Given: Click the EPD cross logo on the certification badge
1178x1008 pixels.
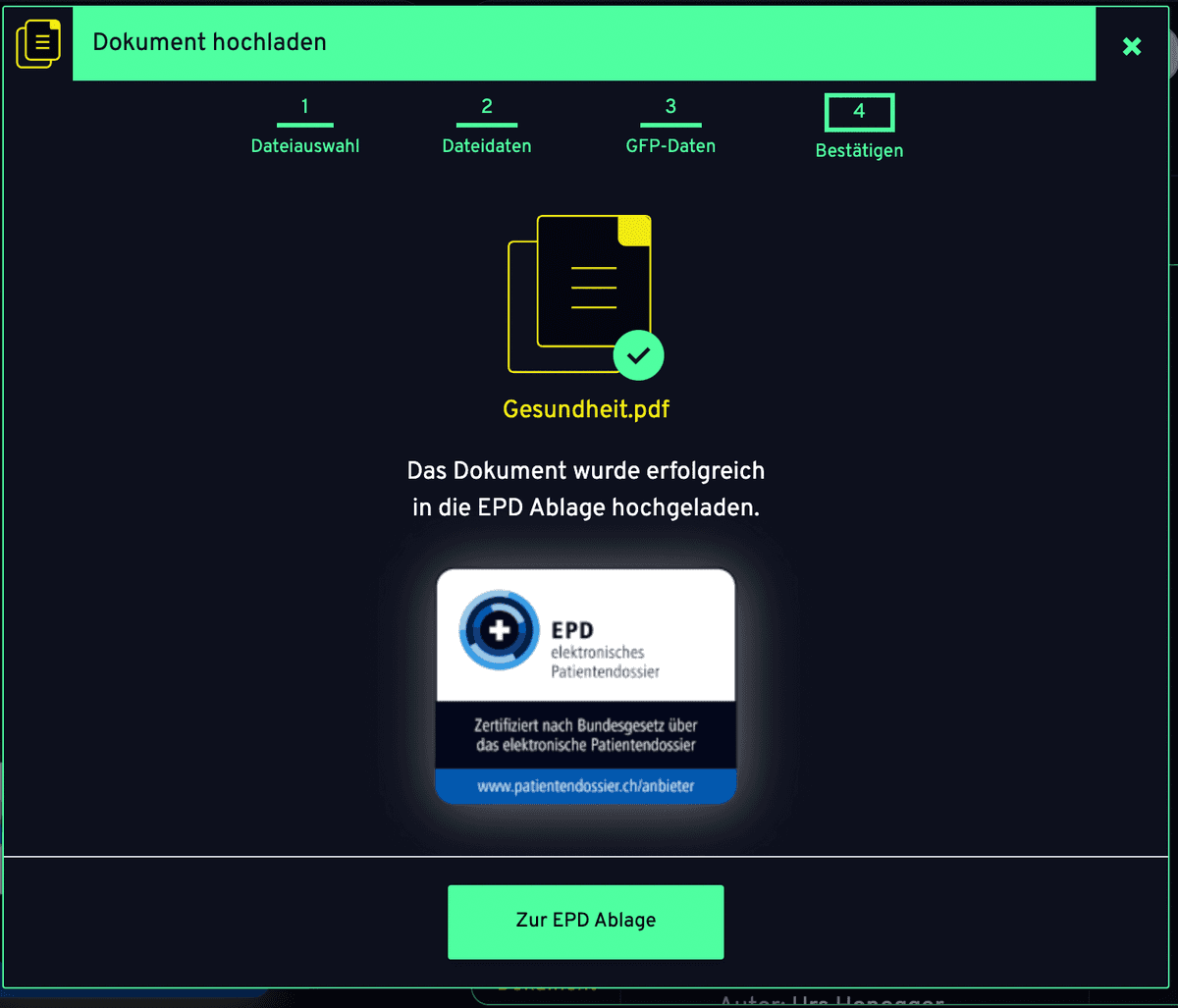Looking at the screenshot, I should point(499,632).
